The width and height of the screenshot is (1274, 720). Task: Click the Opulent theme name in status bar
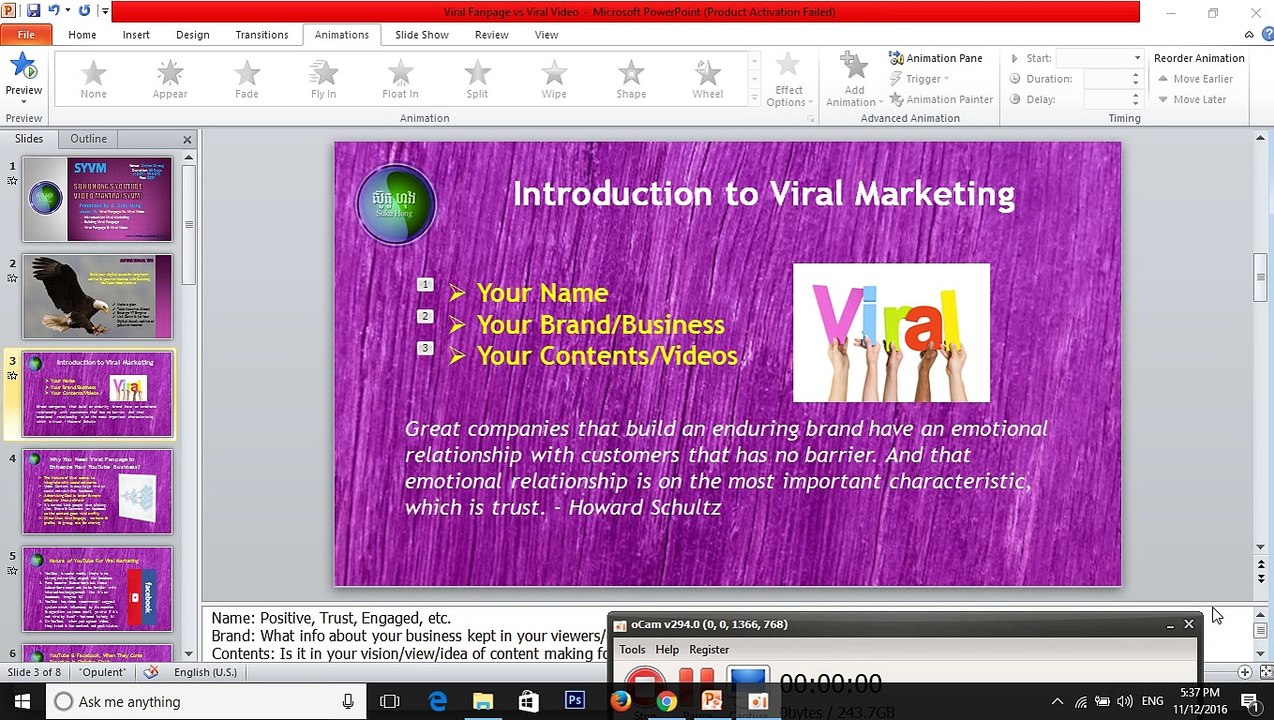(x=102, y=672)
